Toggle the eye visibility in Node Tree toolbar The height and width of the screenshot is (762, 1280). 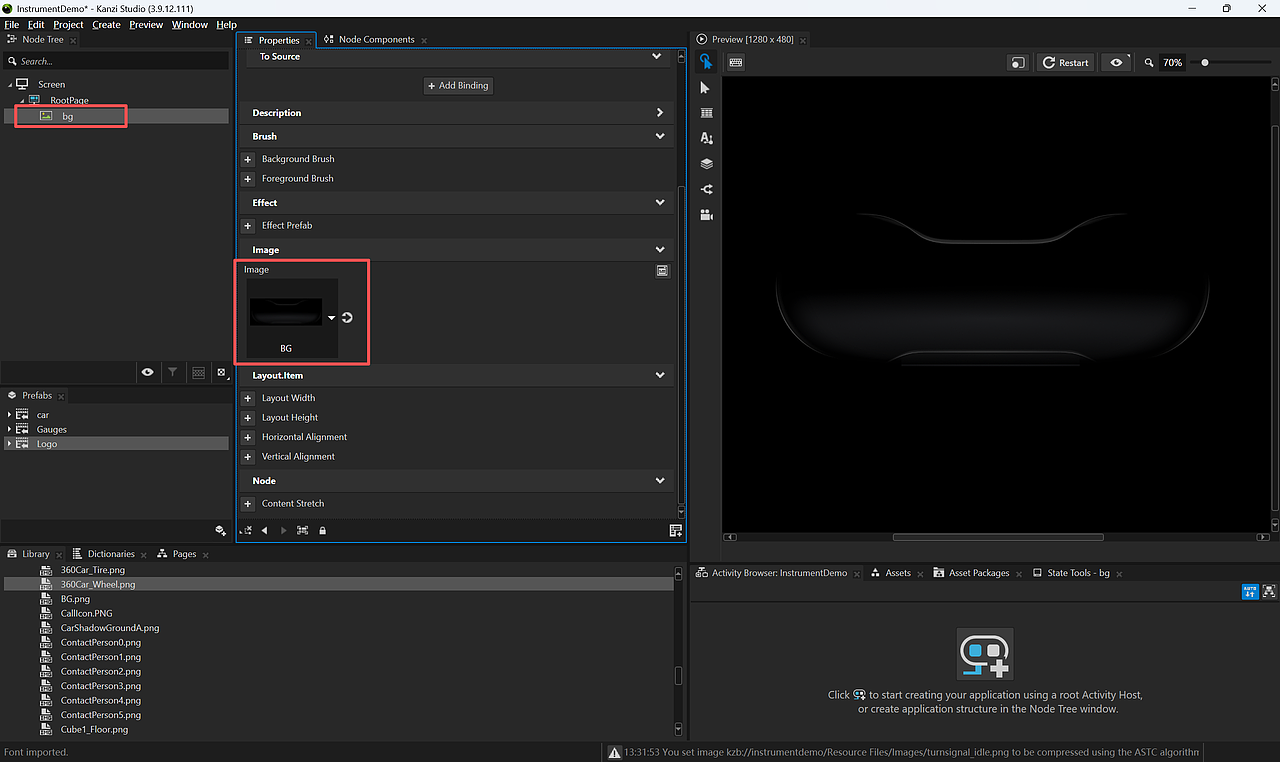tap(147, 372)
